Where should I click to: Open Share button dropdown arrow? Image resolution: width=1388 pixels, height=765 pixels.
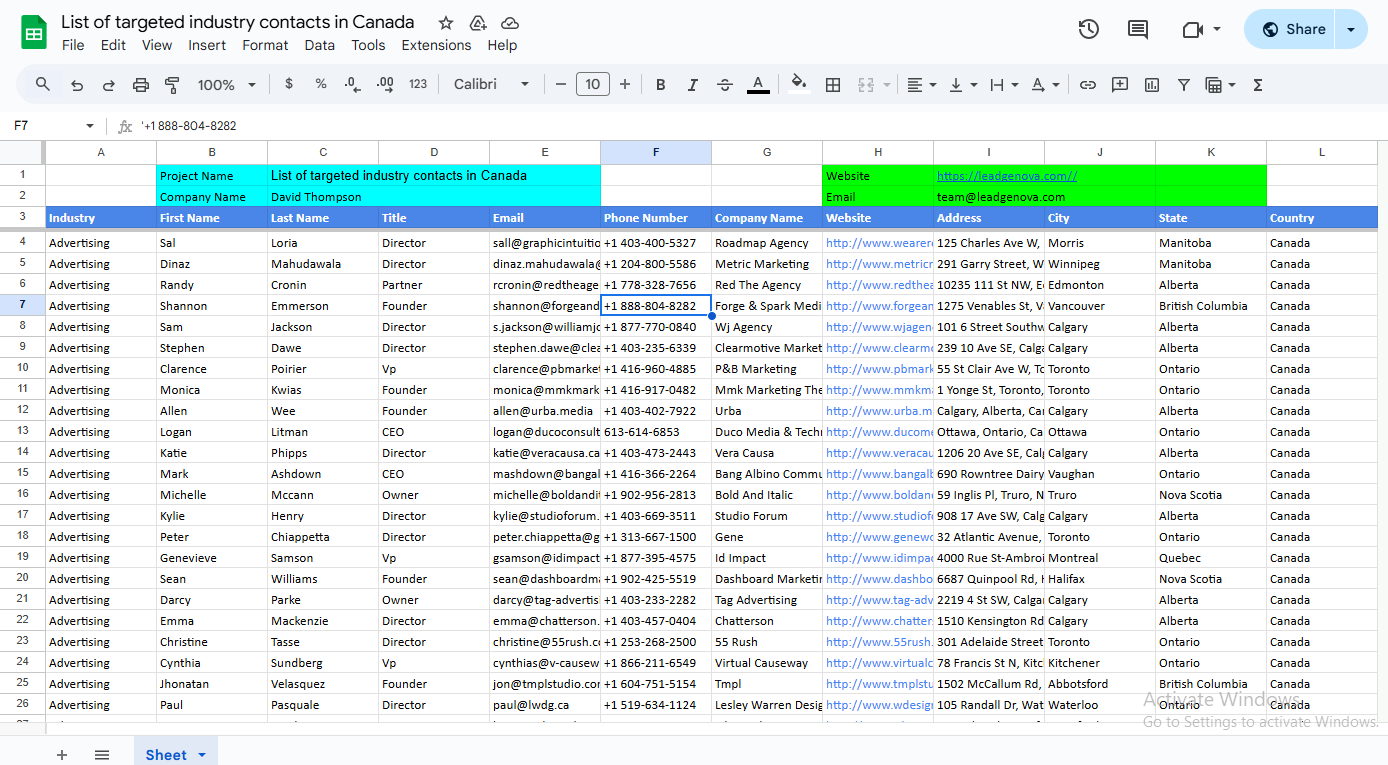[1352, 29]
